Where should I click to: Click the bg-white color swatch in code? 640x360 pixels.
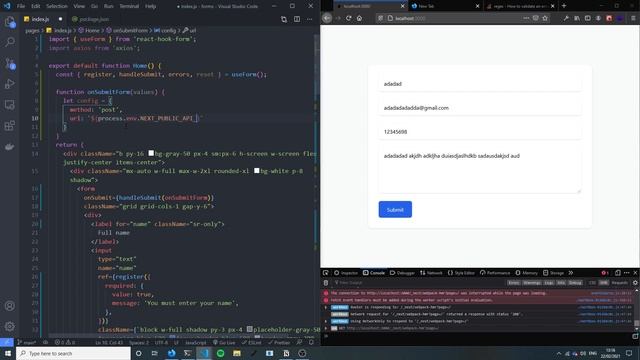(x=257, y=171)
